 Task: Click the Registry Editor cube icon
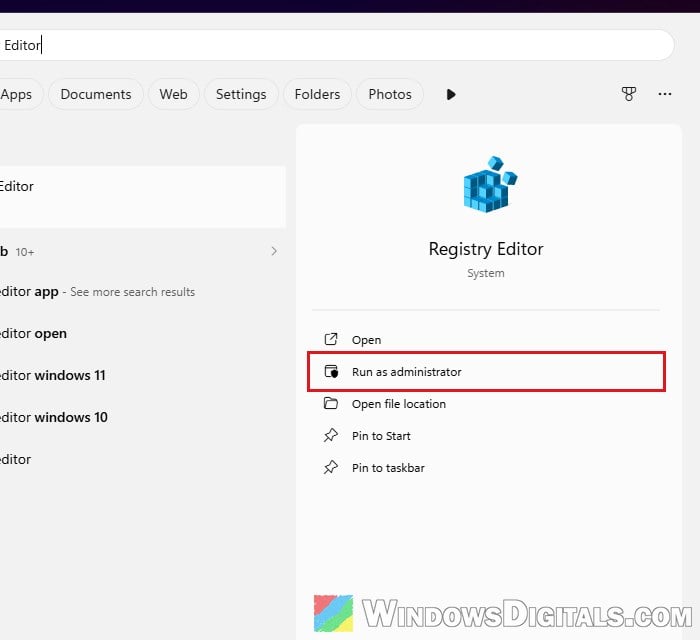490,184
